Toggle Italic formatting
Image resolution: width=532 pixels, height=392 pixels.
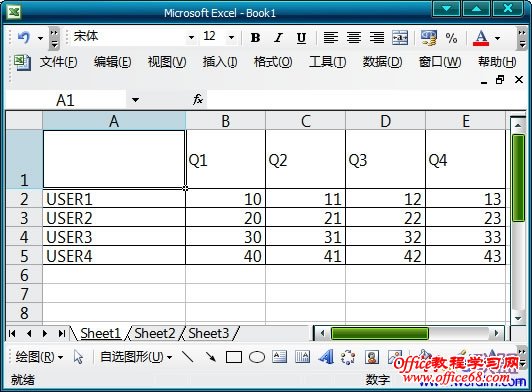(x=278, y=38)
